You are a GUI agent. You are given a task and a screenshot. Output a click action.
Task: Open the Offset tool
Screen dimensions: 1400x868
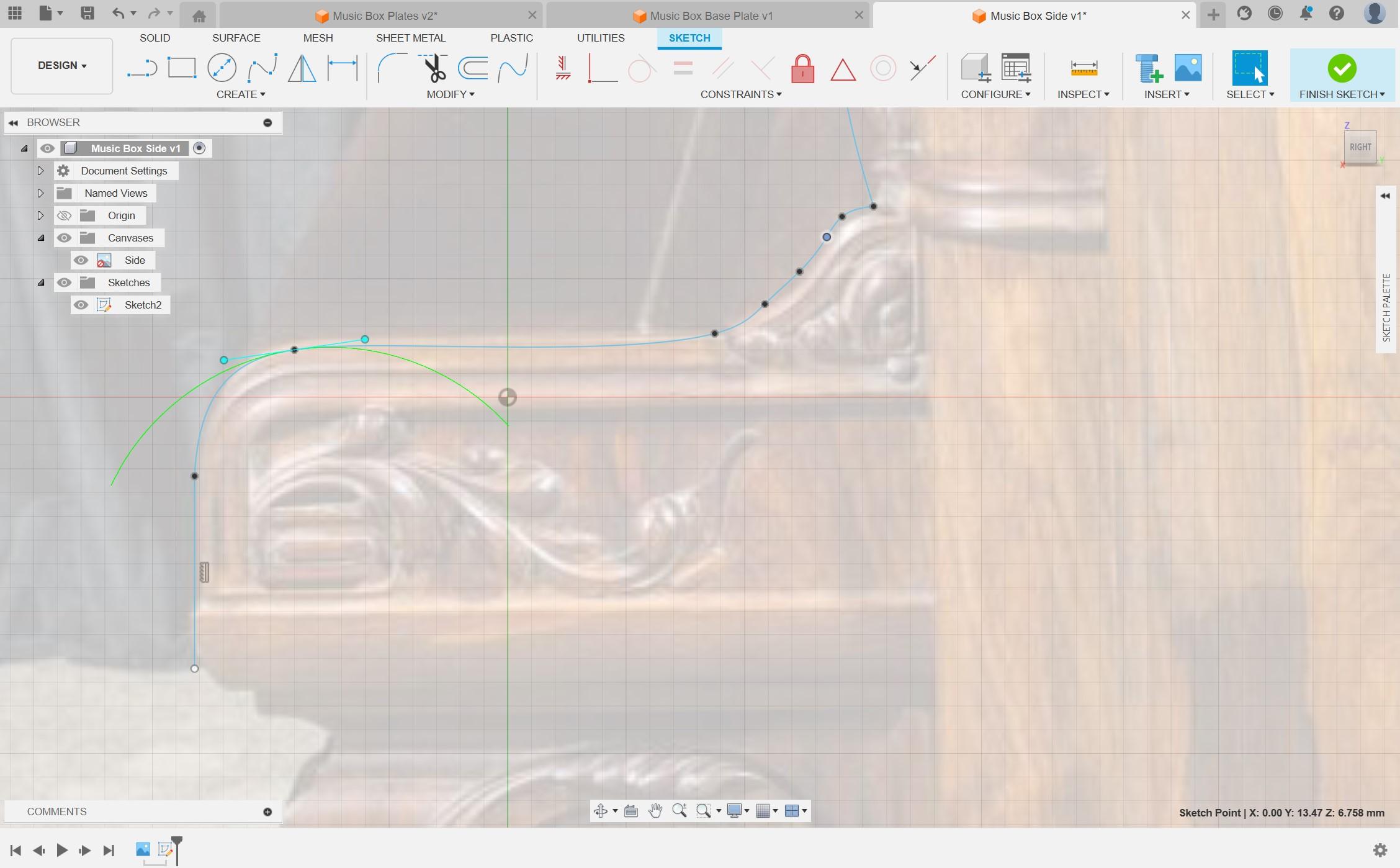pos(473,68)
